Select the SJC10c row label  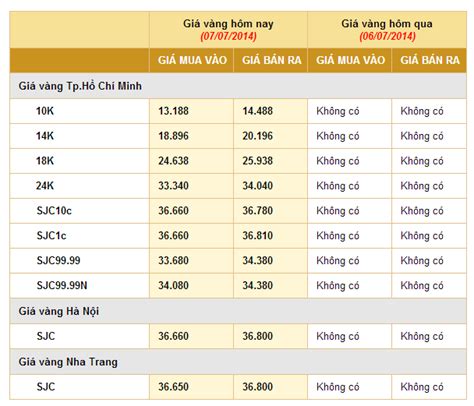coord(54,210)
